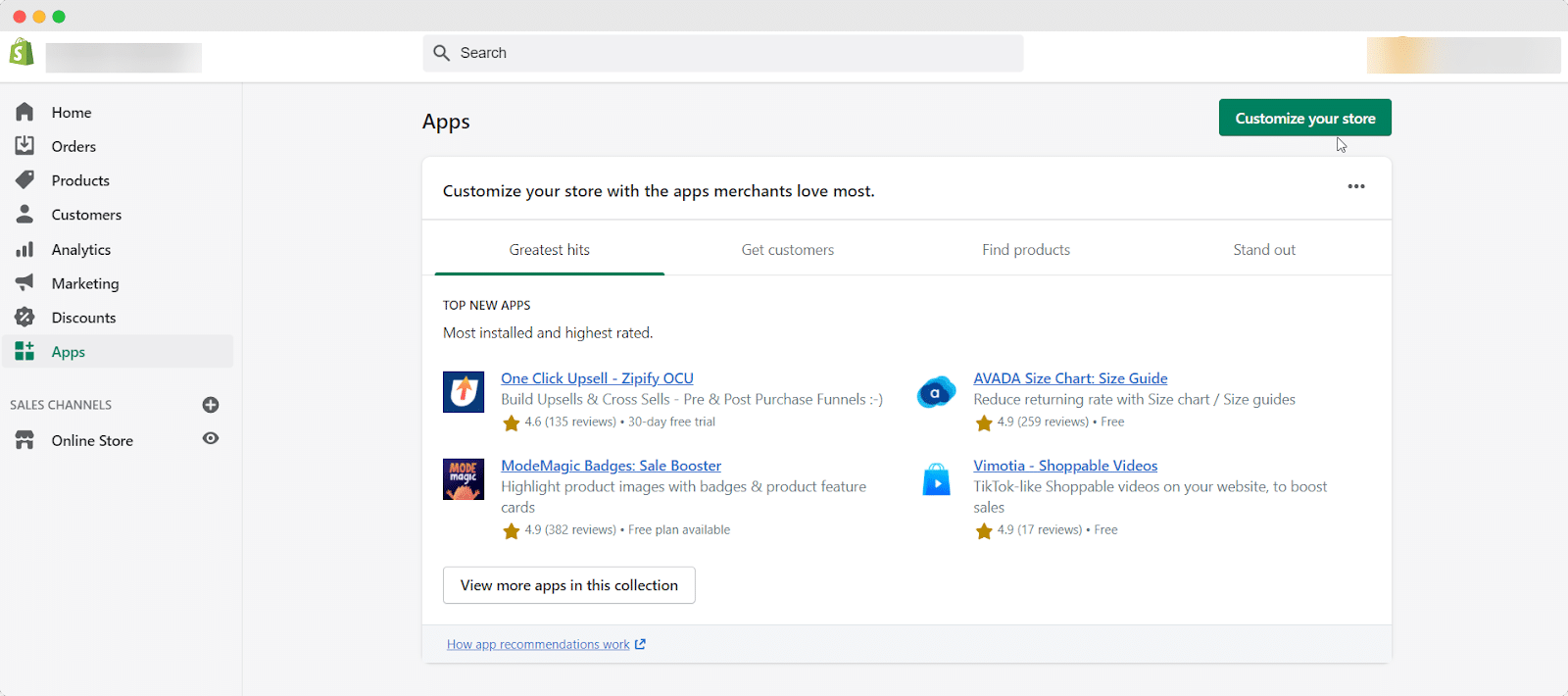This screenshot has width=1568, height=696.
Task: Open How app recommendations work link
Action: [x=538, y=644]
